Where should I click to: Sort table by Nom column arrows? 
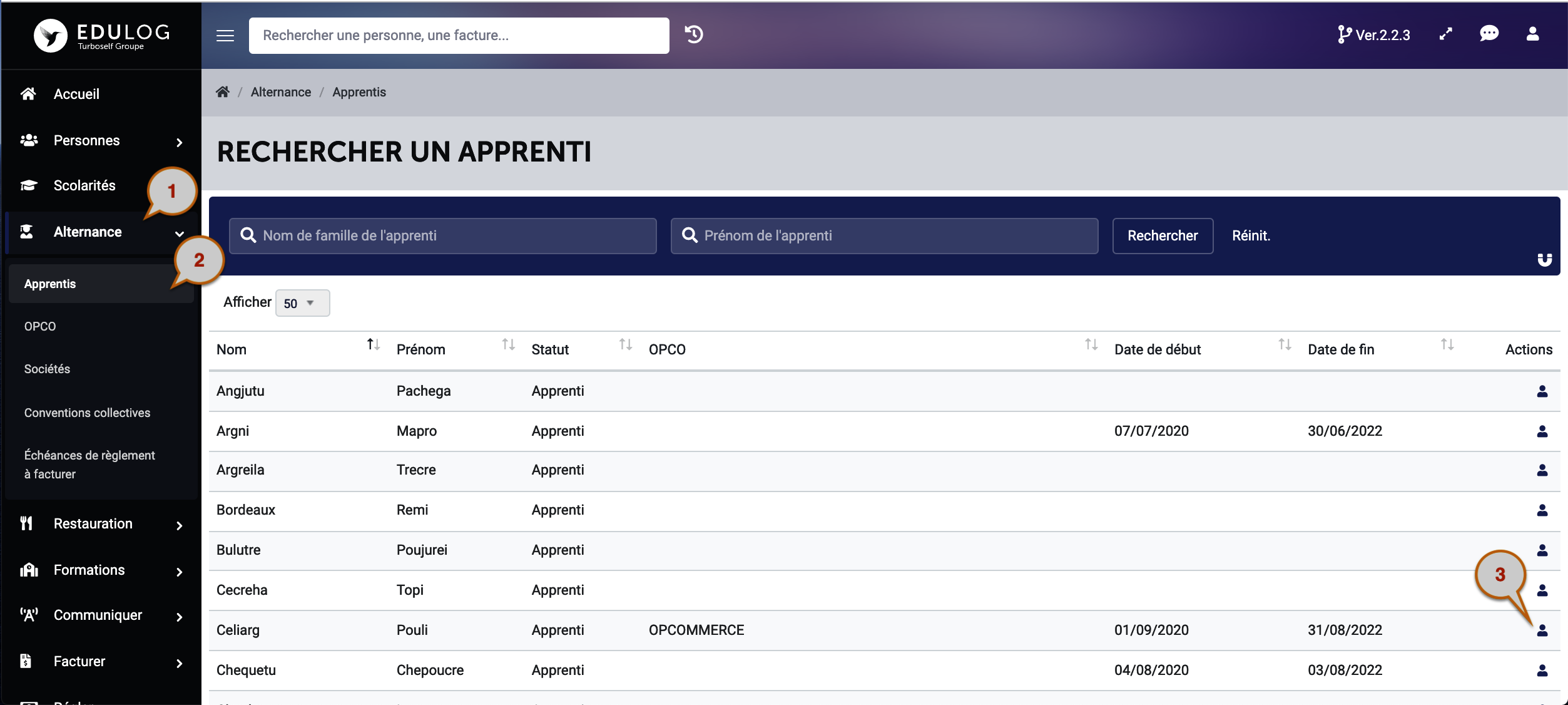pyautogui.click(x=374, y=344)
